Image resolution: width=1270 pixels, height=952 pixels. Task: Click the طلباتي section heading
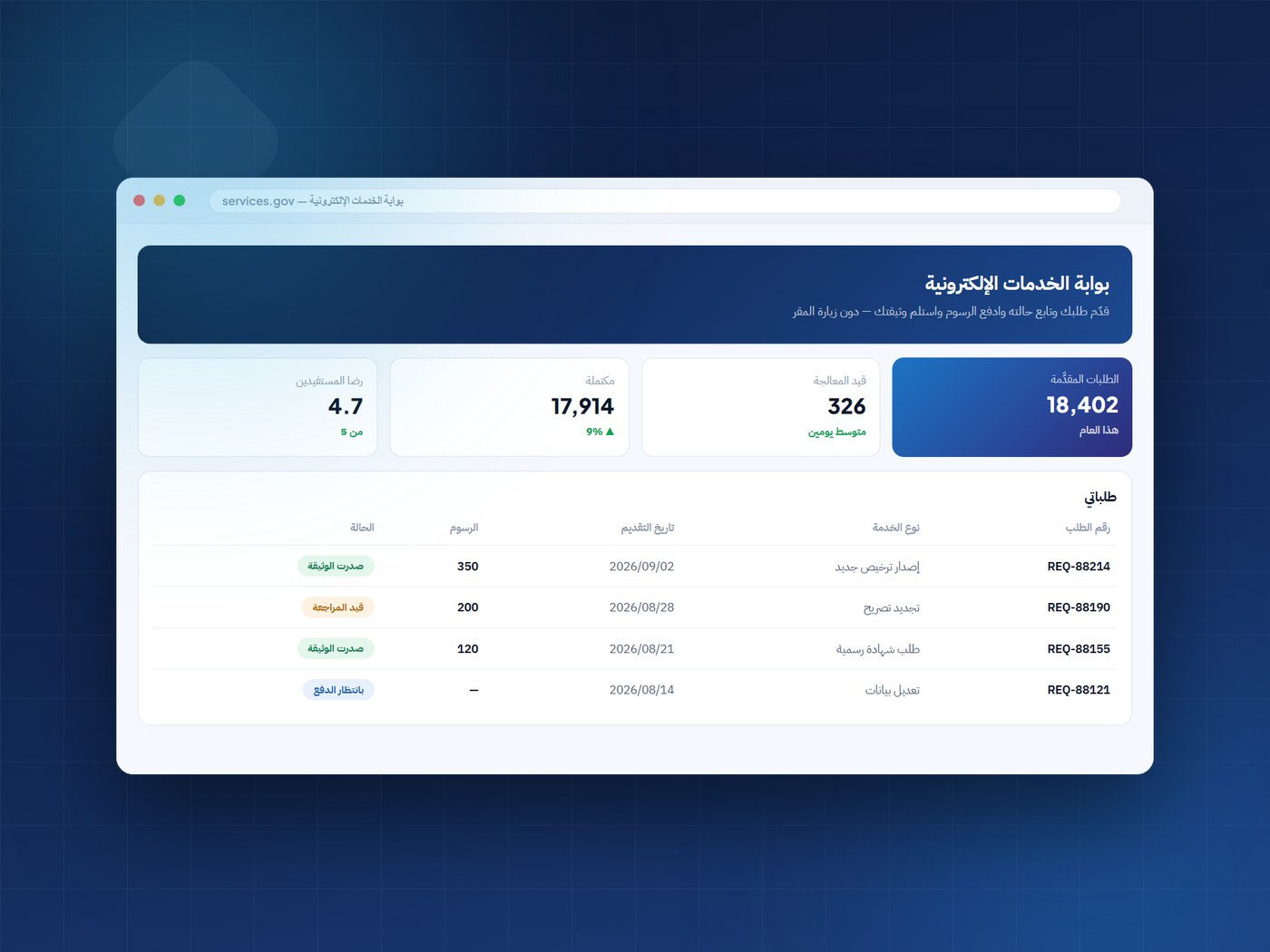[1100, 497]
